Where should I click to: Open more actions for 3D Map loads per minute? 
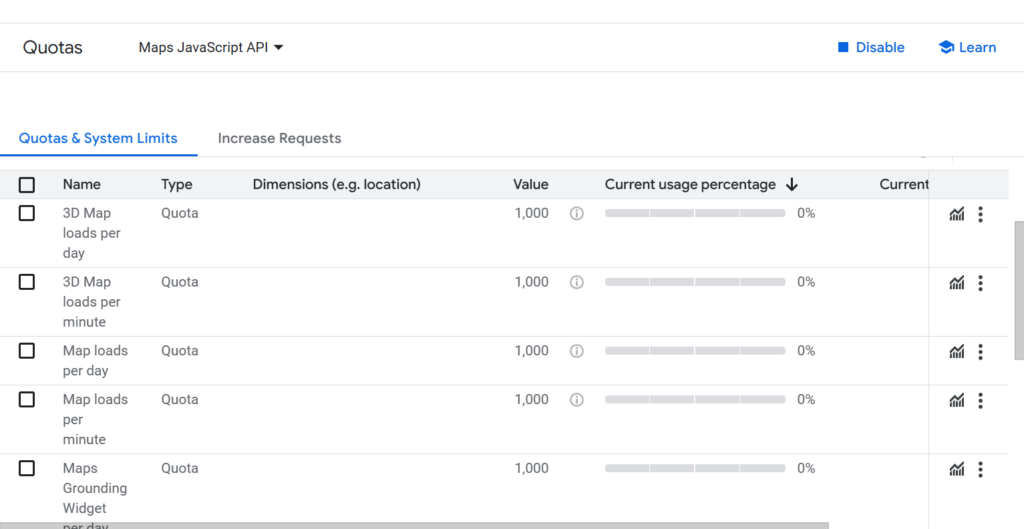(x=980, y=283)
